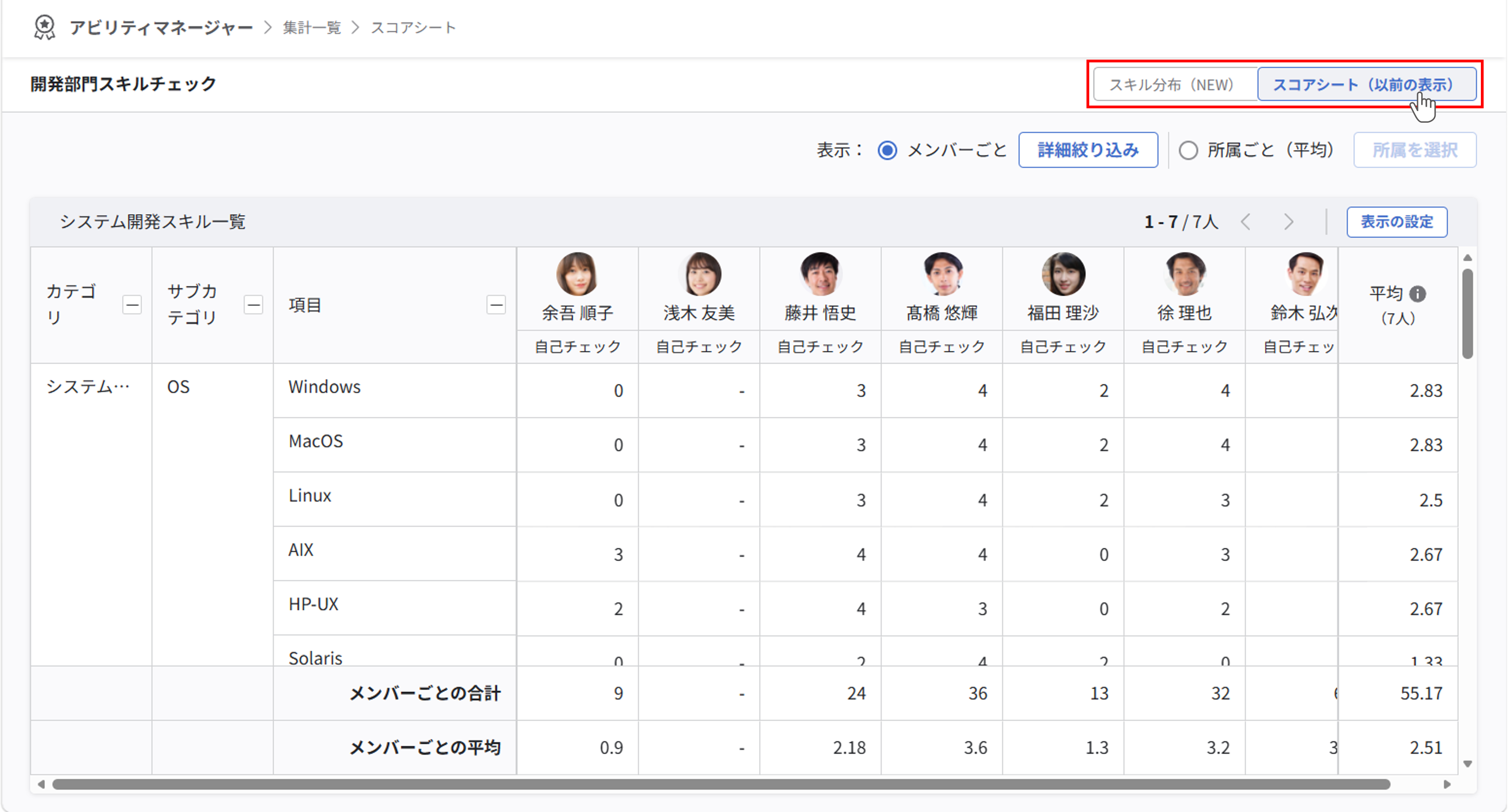The image size is (1509, 812).
Task: Click 藤井 悟史's average 2.18
Action: coord(849,748)
